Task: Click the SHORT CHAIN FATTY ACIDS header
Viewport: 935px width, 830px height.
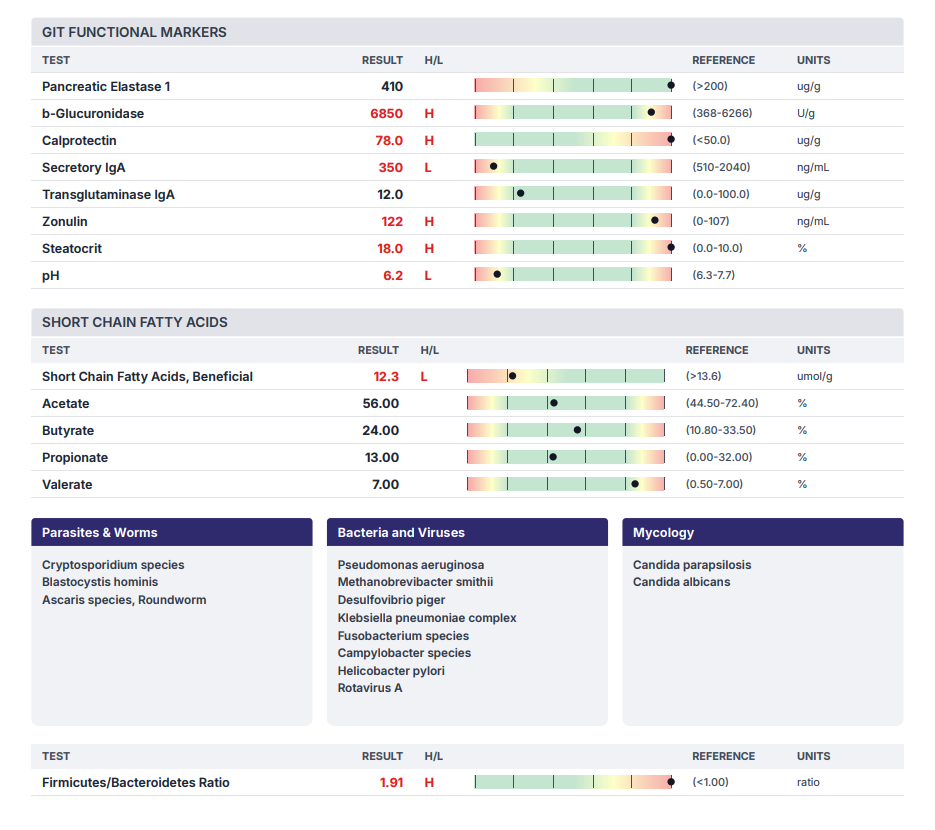Action: (467, 323)
